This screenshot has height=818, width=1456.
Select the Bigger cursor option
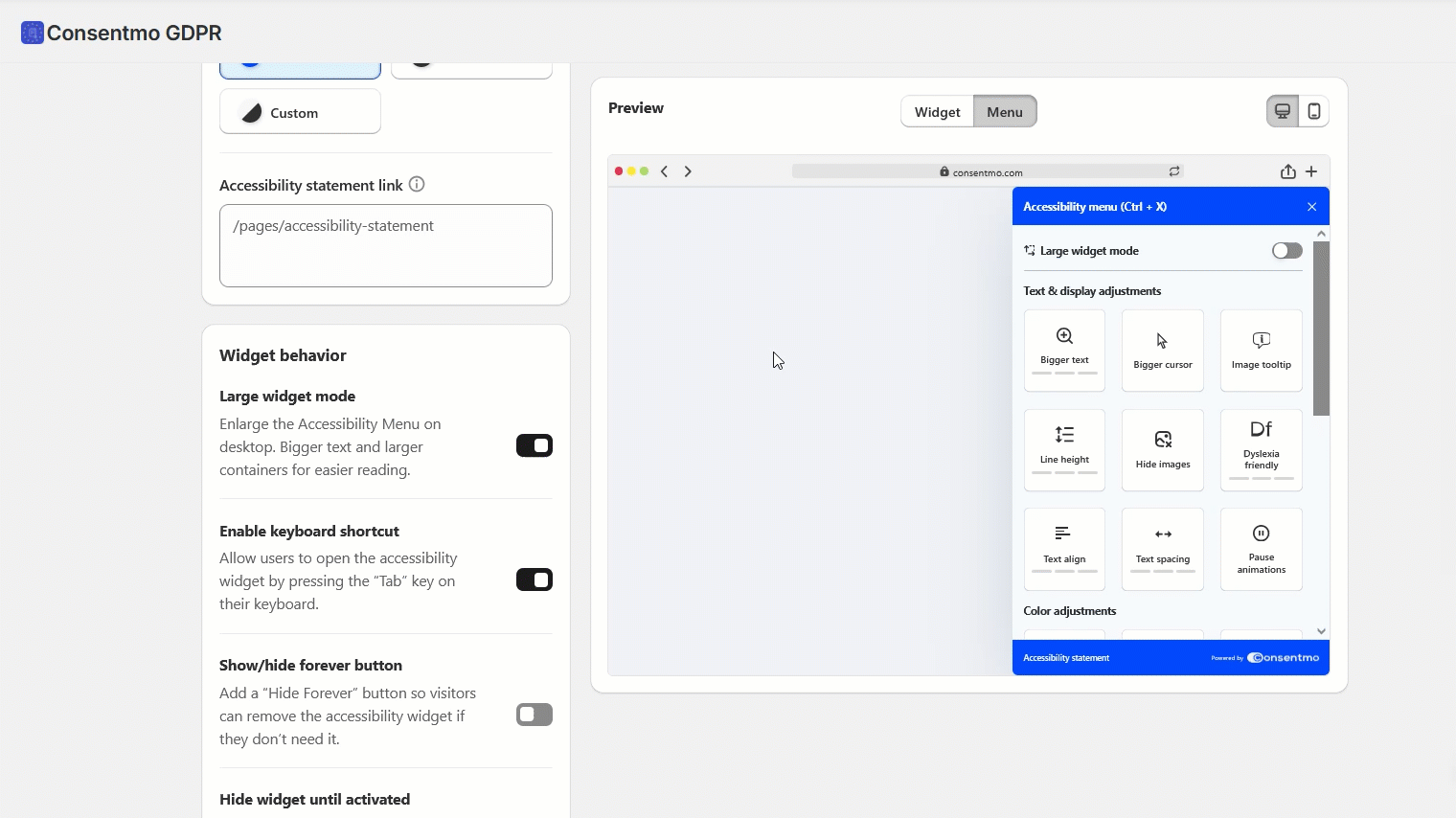pos(1162,351)
